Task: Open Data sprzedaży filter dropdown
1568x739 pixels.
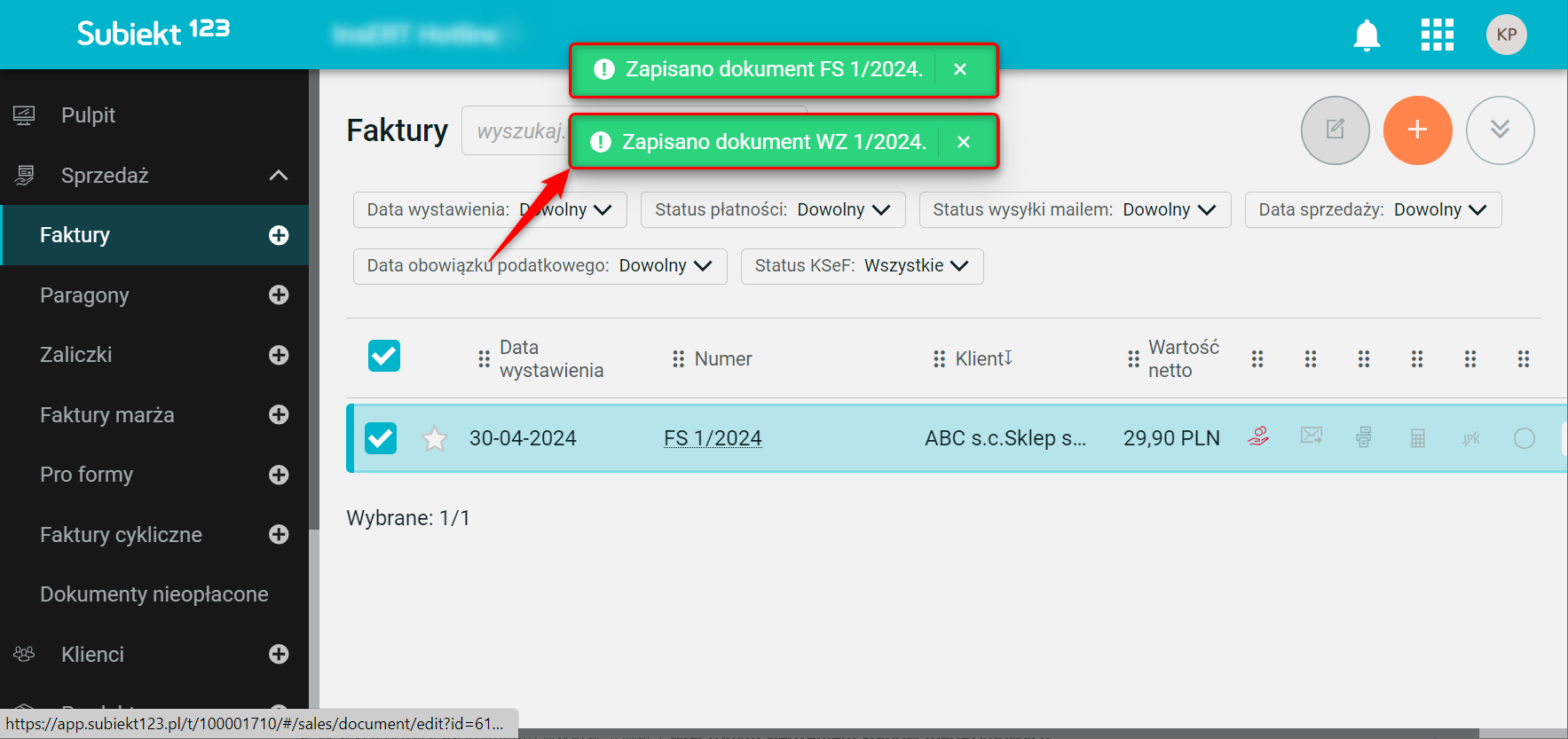Action: [1373, 210]
